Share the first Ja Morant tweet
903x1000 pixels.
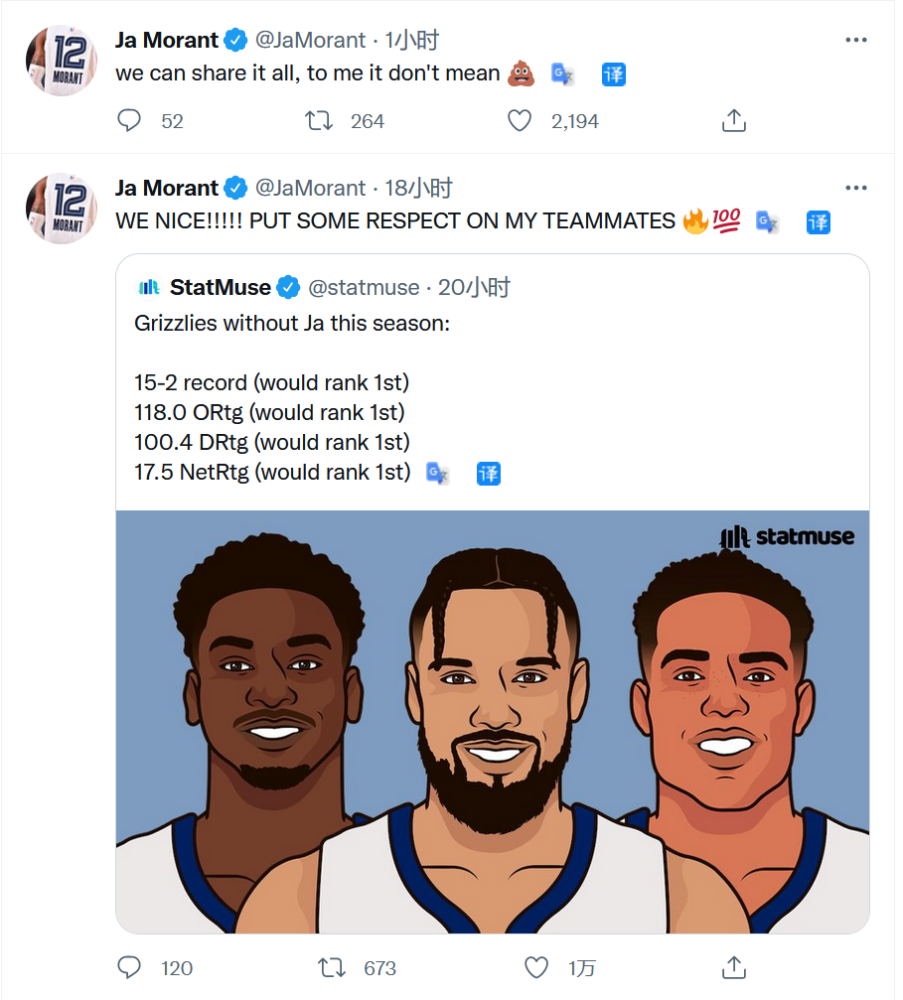pos(733,120)
